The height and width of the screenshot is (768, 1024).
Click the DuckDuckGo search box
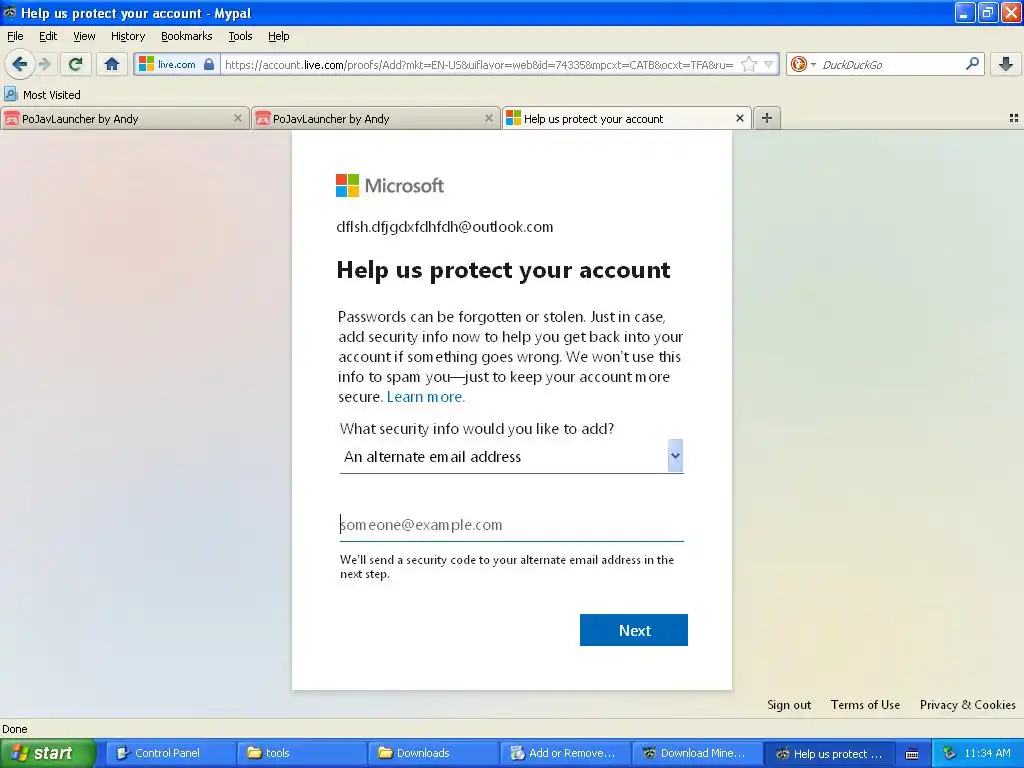tap(888, 64)
